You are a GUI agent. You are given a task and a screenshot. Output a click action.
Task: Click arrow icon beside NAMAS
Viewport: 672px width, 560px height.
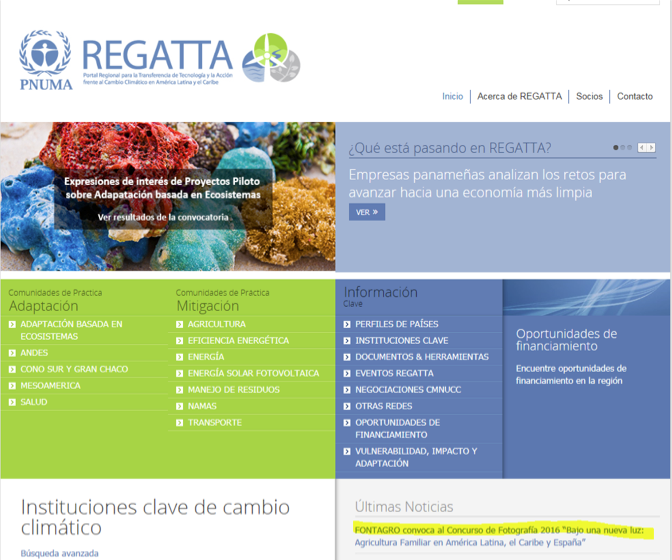180,407
